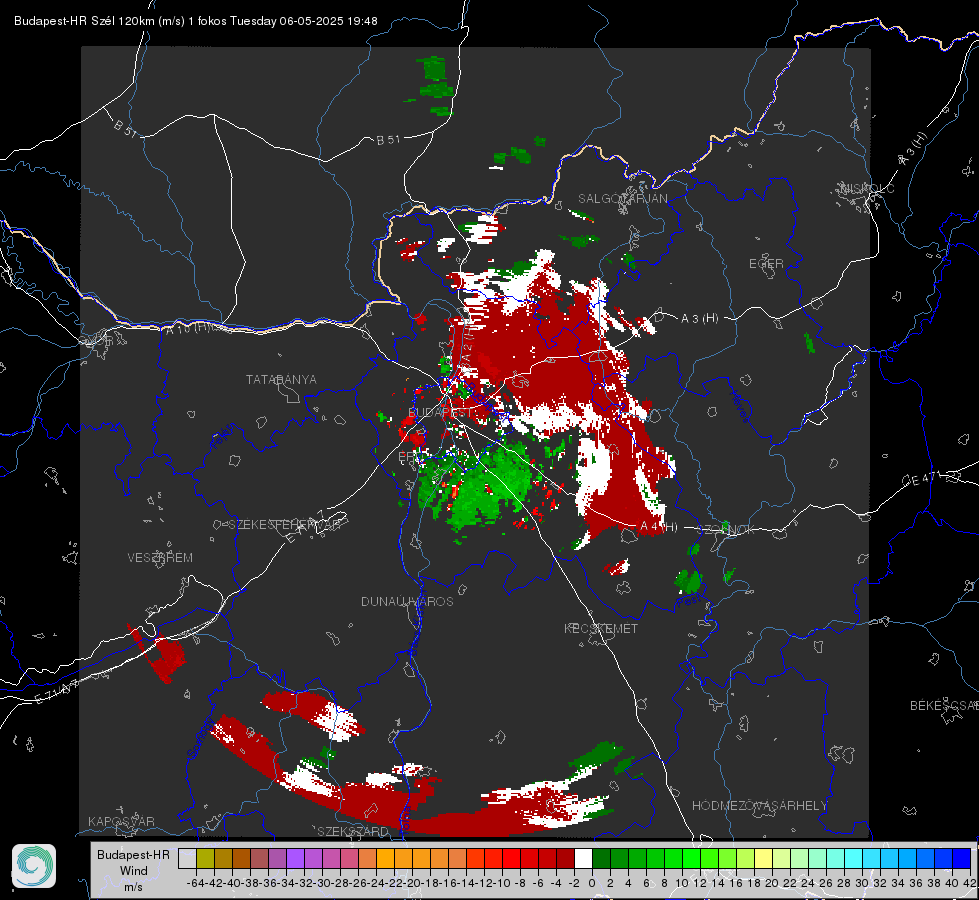Select the EGER city label
The image size is (979, 900).
click(x=766, y=264)
